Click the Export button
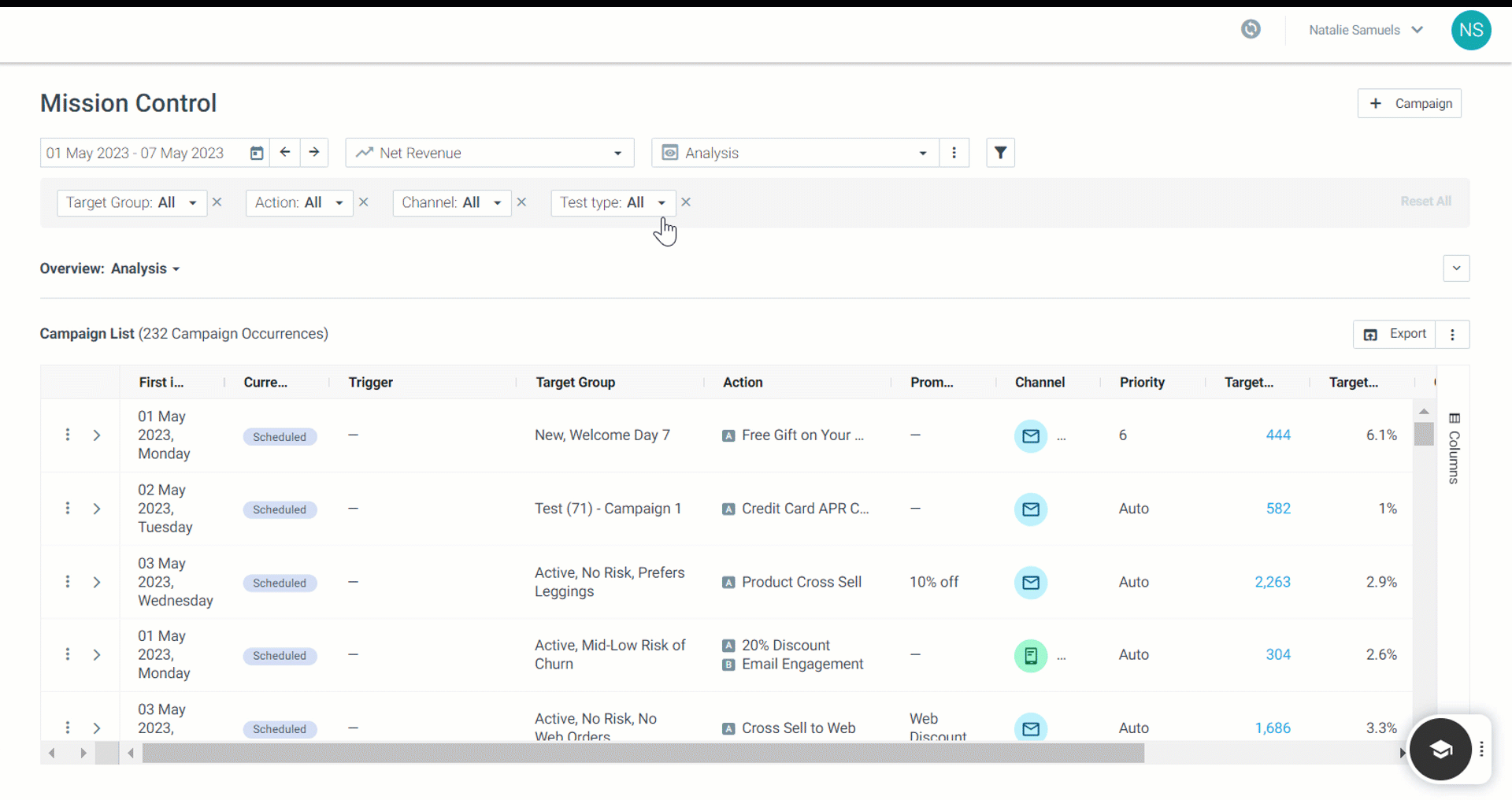The height and width of the screenshot is (800, 1512). [x=1395, y=334]
